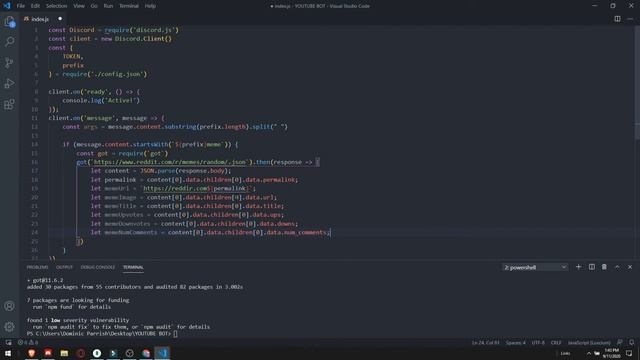Launch Brave browser from taskbar

coord(31,353)
